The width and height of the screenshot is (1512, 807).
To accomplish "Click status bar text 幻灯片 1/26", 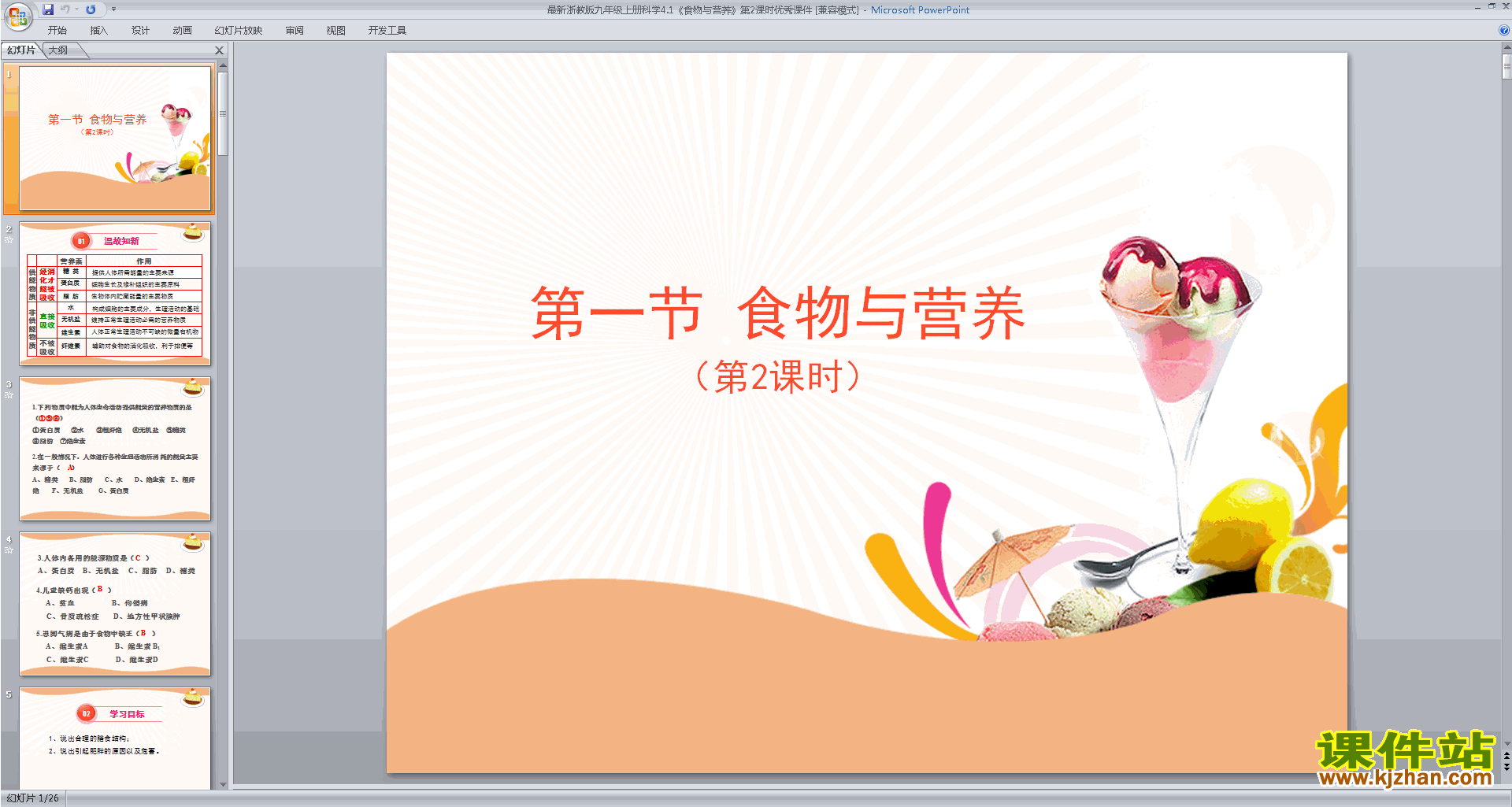I will point(33,798).
